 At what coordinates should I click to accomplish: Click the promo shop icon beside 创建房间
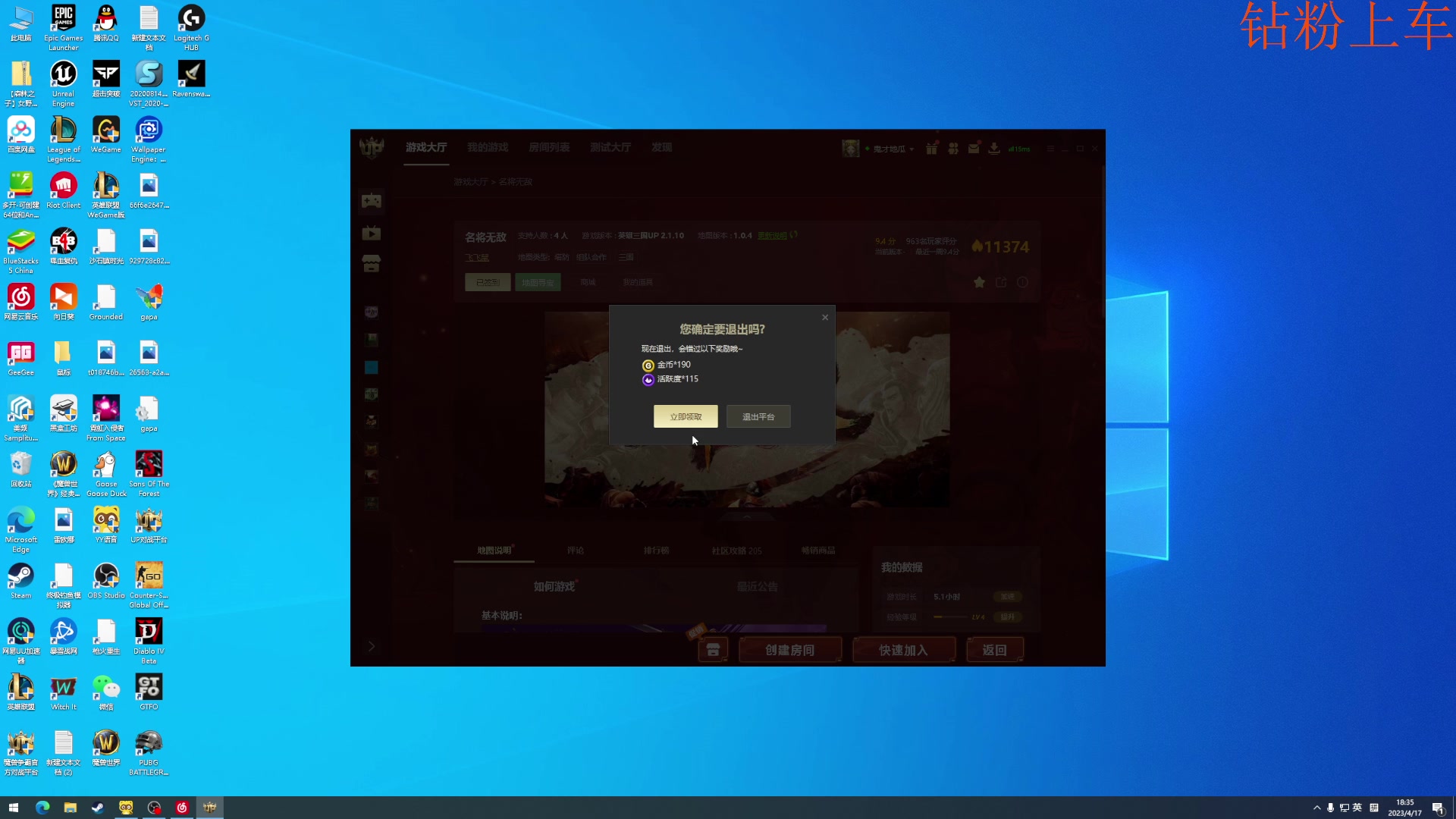pos(713,650)
